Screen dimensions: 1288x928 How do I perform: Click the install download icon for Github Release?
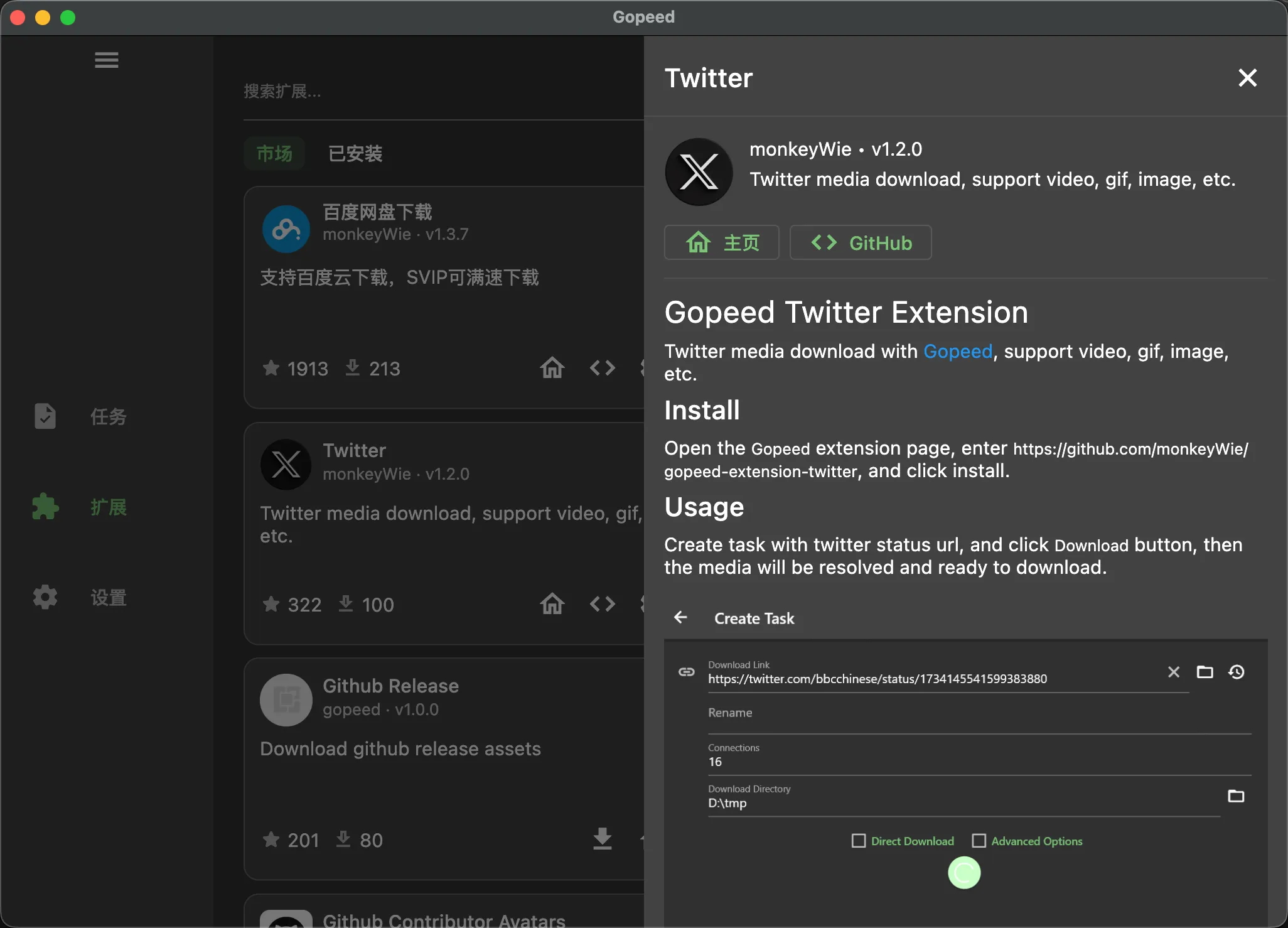coord(602,839)
